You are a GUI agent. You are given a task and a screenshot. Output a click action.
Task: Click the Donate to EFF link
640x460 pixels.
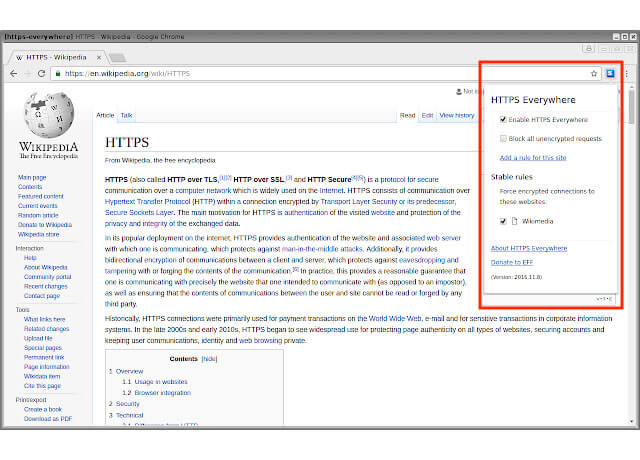click(512, 262)
